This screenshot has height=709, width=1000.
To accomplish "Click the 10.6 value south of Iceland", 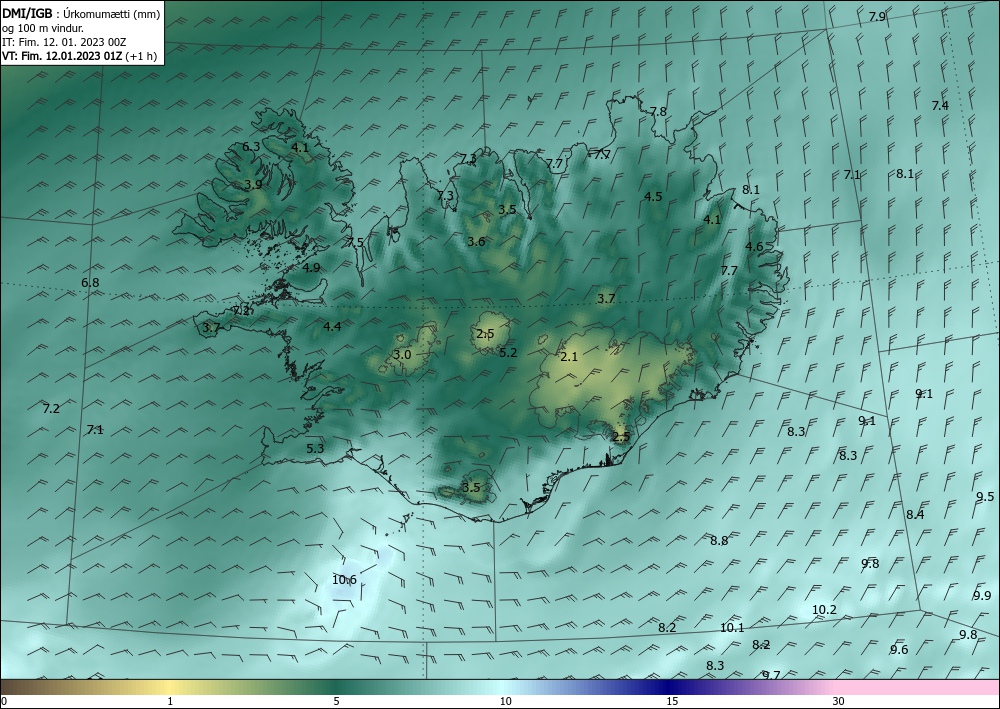I will [344, 580].
